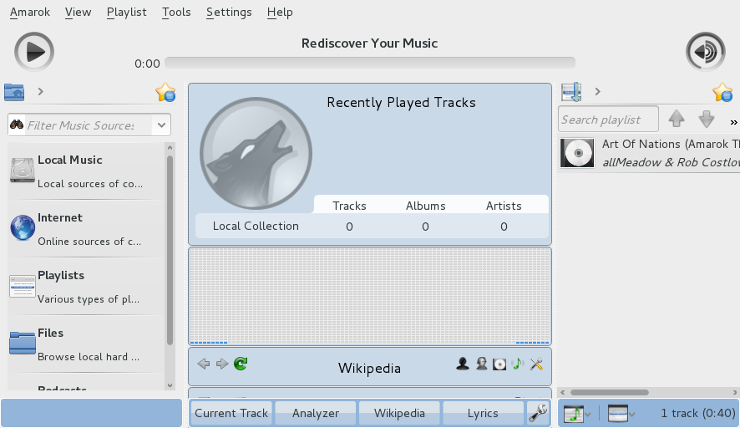Click the Files folder icon
This screenshot has height=428, width=740.
click(x=22, y=343)
